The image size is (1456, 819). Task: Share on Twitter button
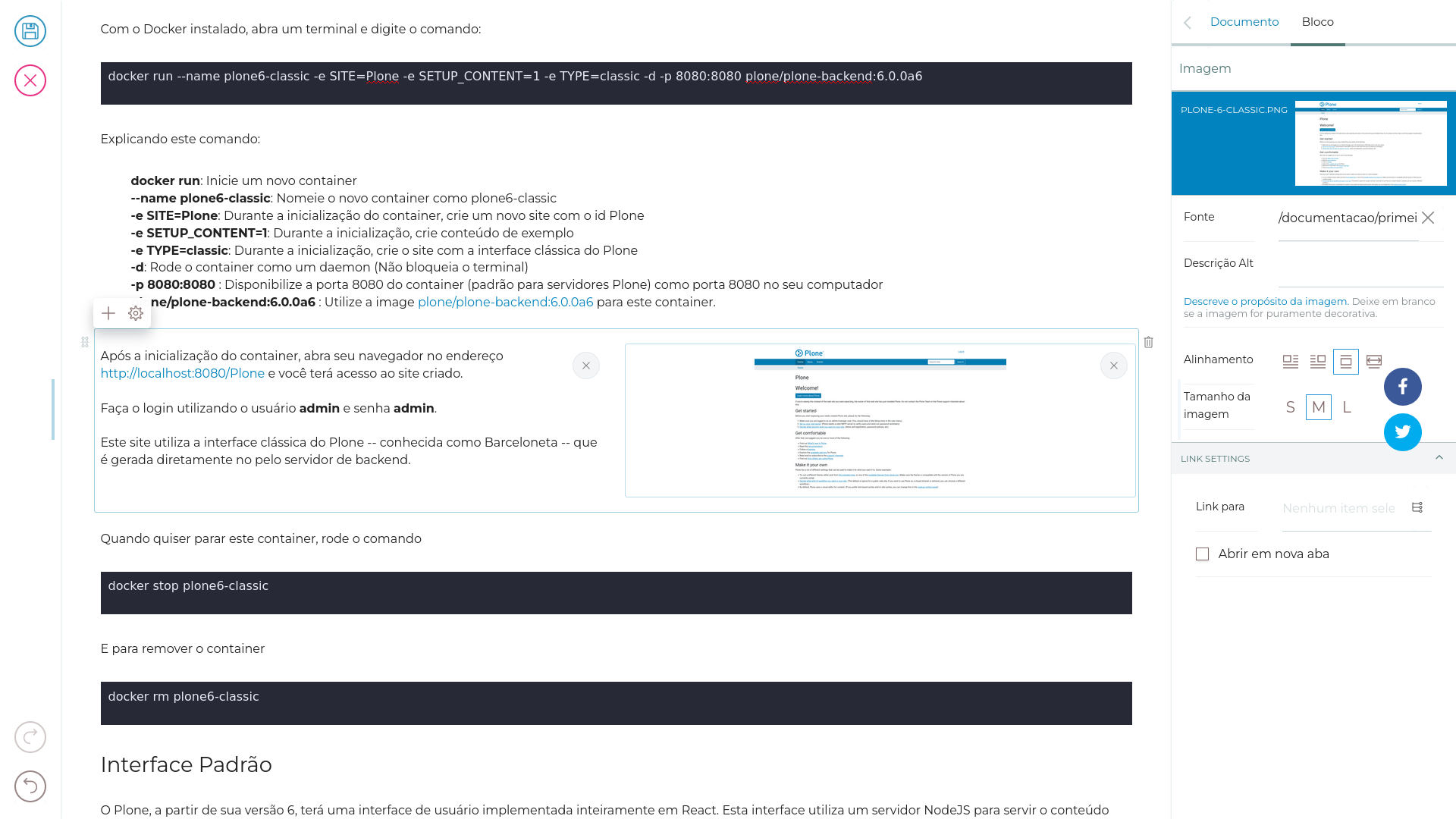pos(1403,432)
